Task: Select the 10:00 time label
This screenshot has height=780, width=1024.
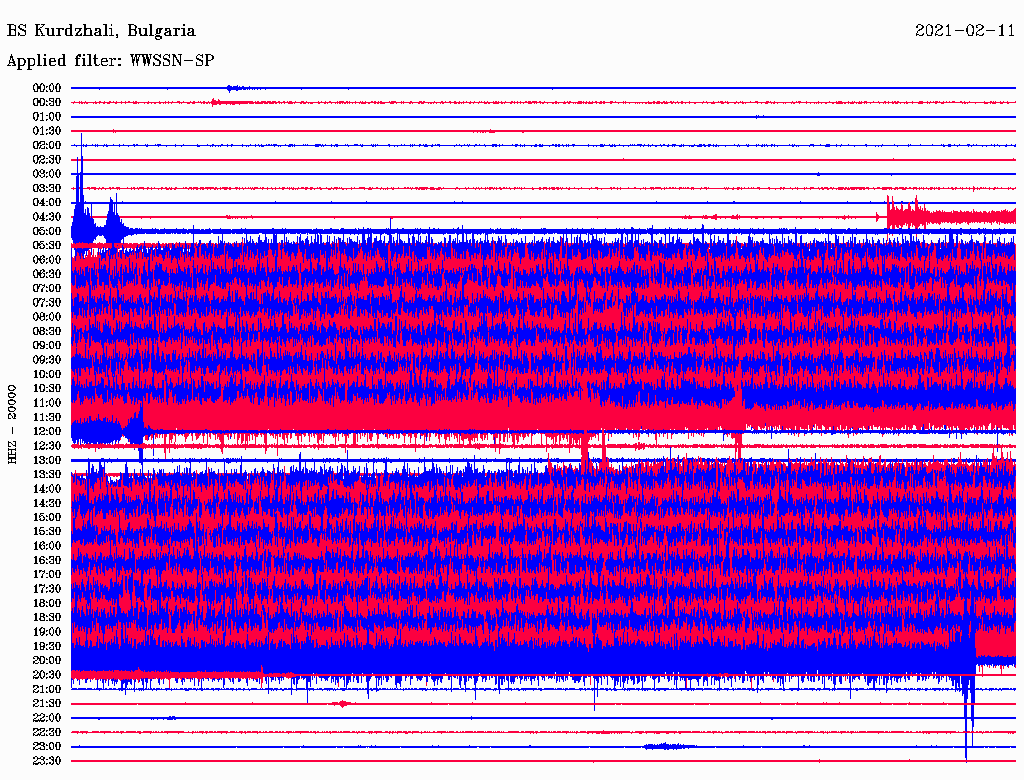Action: pyautogui.click(x=47, y=374)
